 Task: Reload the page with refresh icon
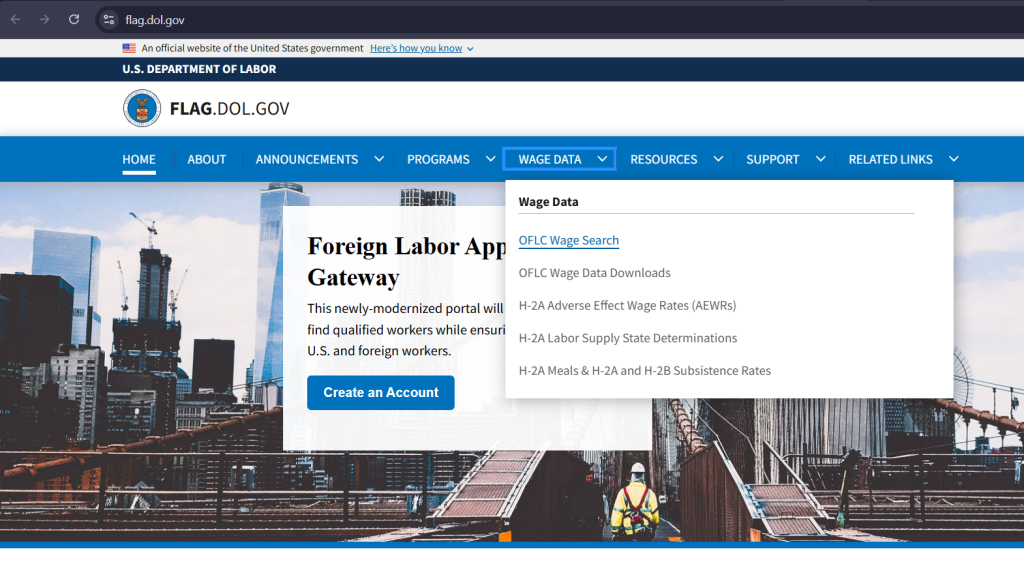[x=74, y=19]
